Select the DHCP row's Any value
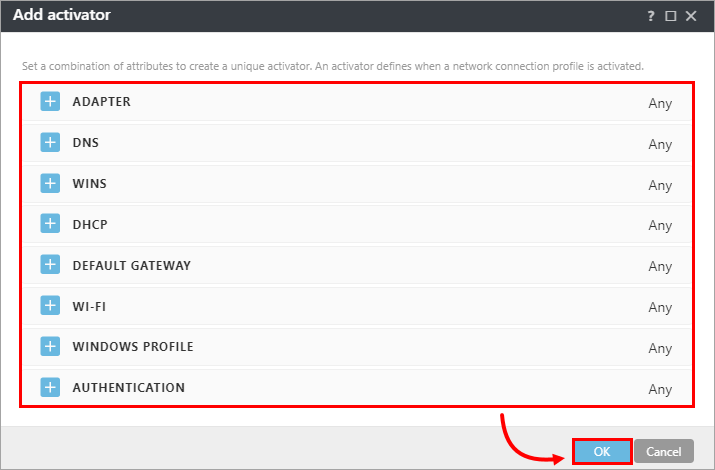Viewport: 715px width, 470px height. (x=659, y=226)
